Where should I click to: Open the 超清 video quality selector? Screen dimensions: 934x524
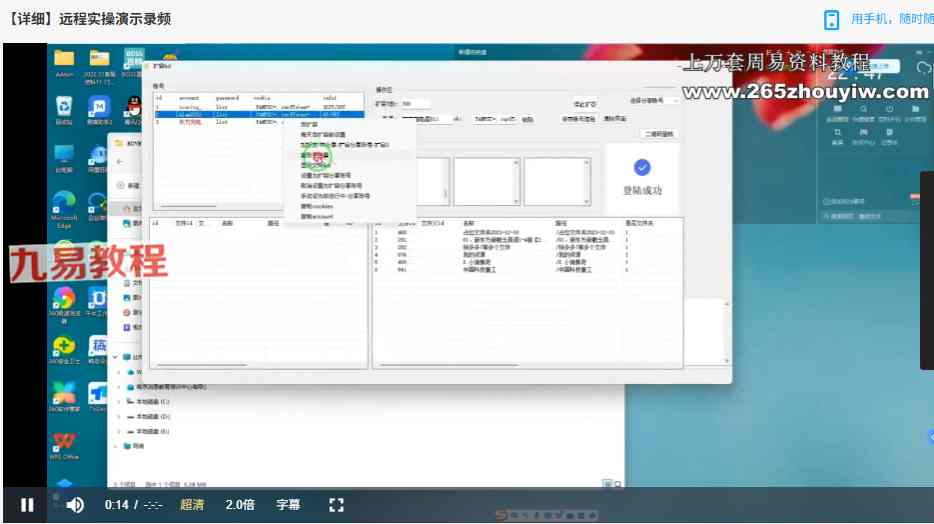192,505
